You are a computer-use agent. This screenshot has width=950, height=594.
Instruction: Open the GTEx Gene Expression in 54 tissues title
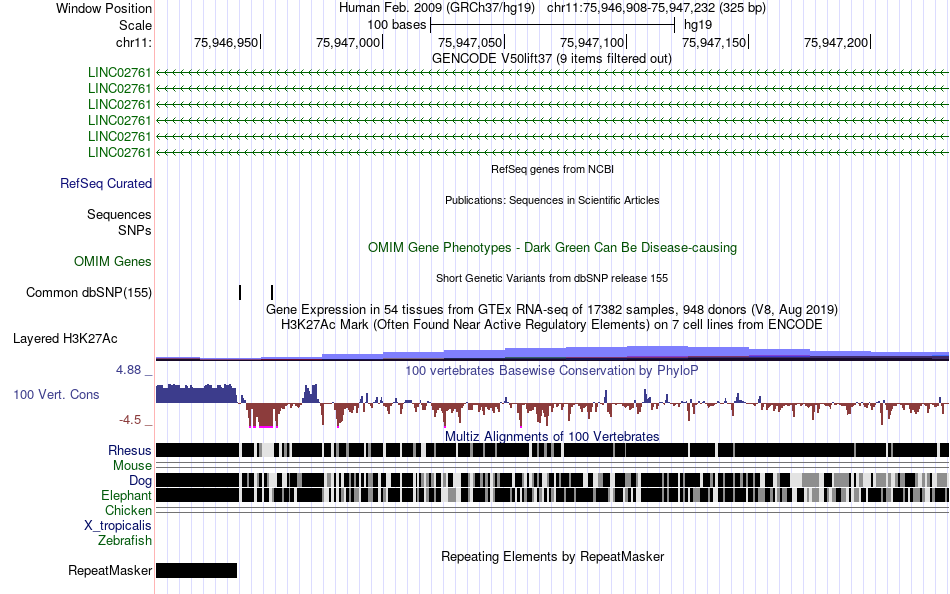[552, 309]
